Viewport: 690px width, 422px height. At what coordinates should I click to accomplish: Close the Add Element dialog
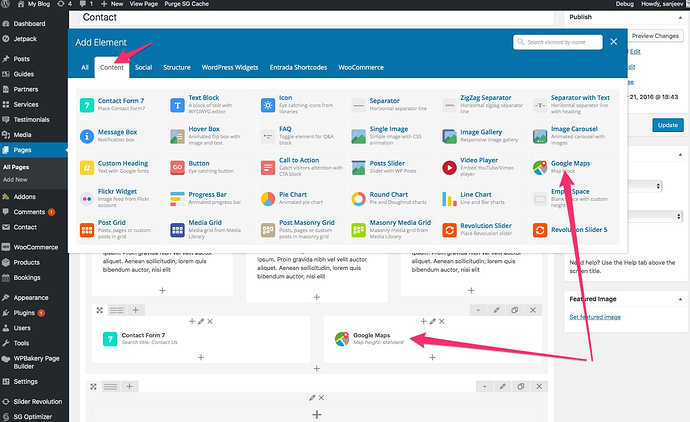pyautogui.click(x=613, y=41)
